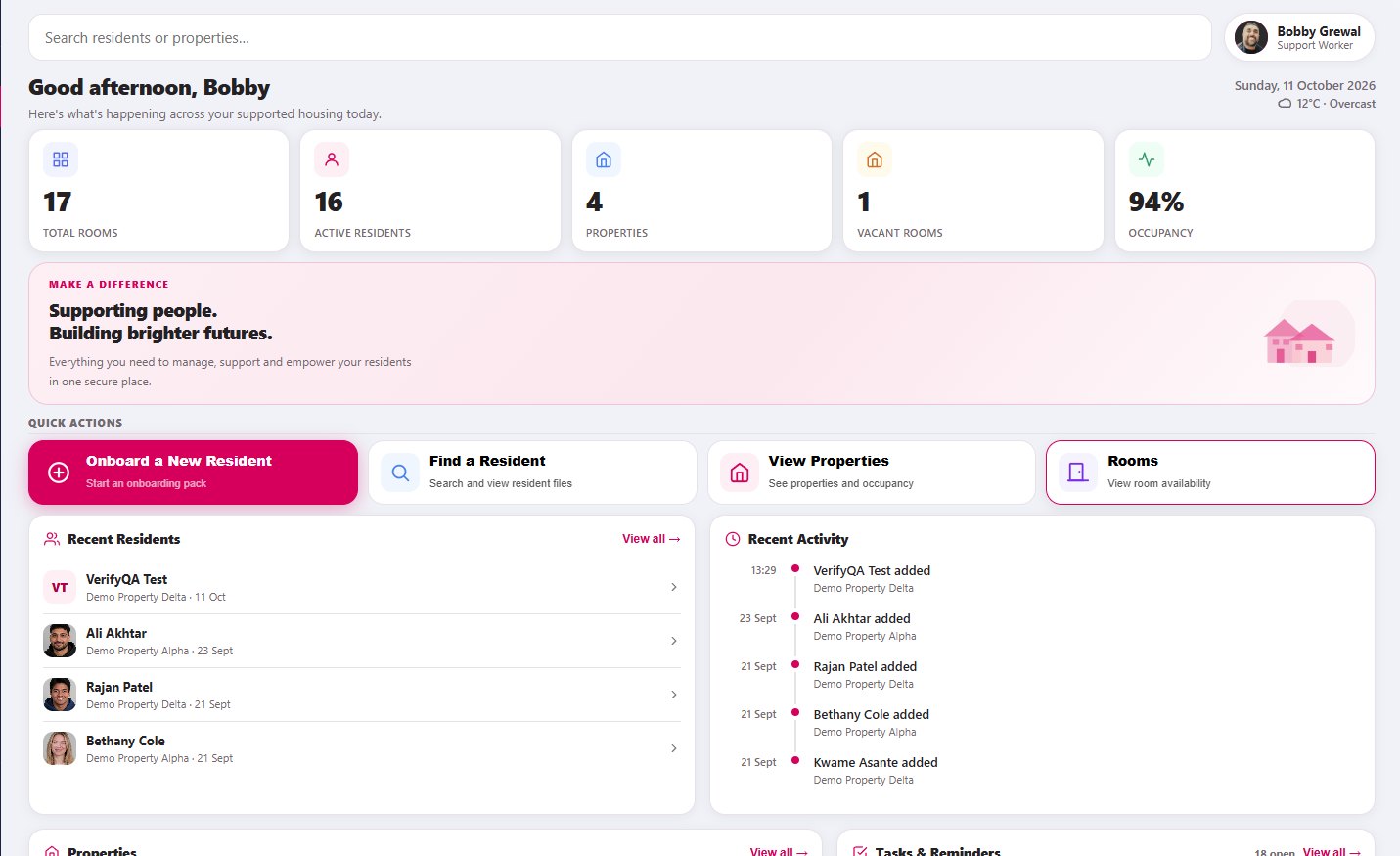Image resolution: width=1400 pixels, height=856 pixels.
Task: Click 'Ali Akhtar added' activity entry
Action: click(862, 618)
